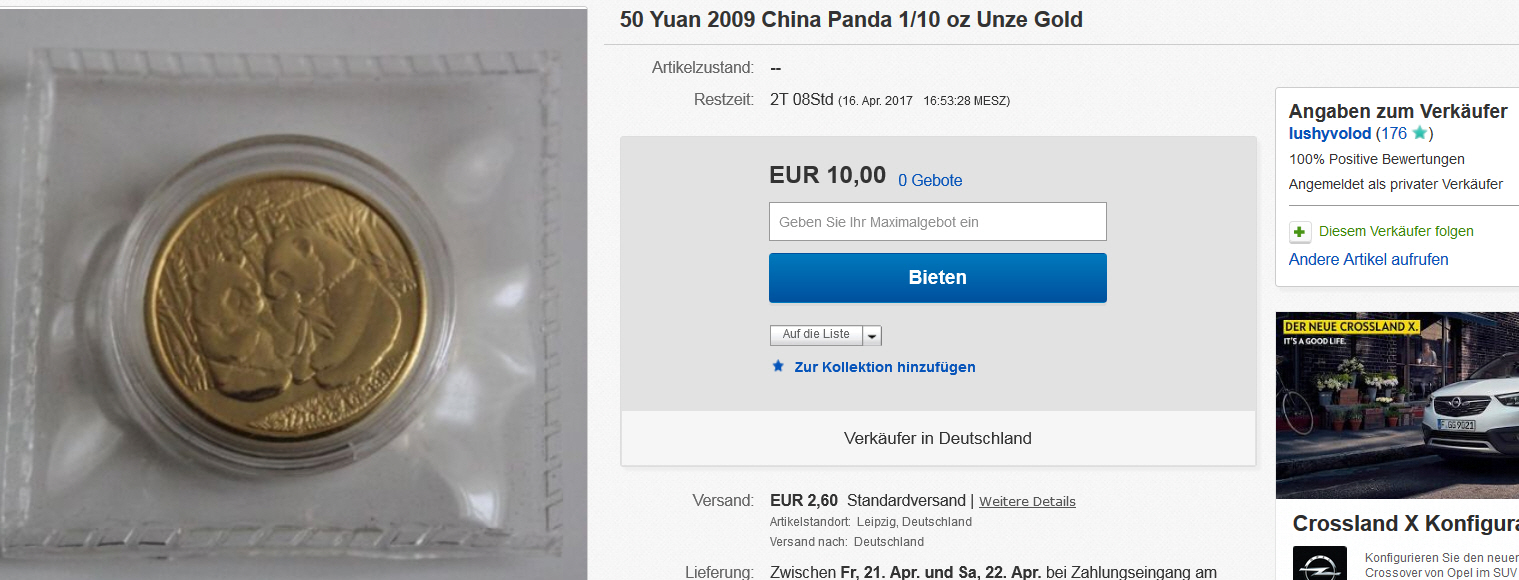Click the Auf die Liste button

[x=816, y=335]
